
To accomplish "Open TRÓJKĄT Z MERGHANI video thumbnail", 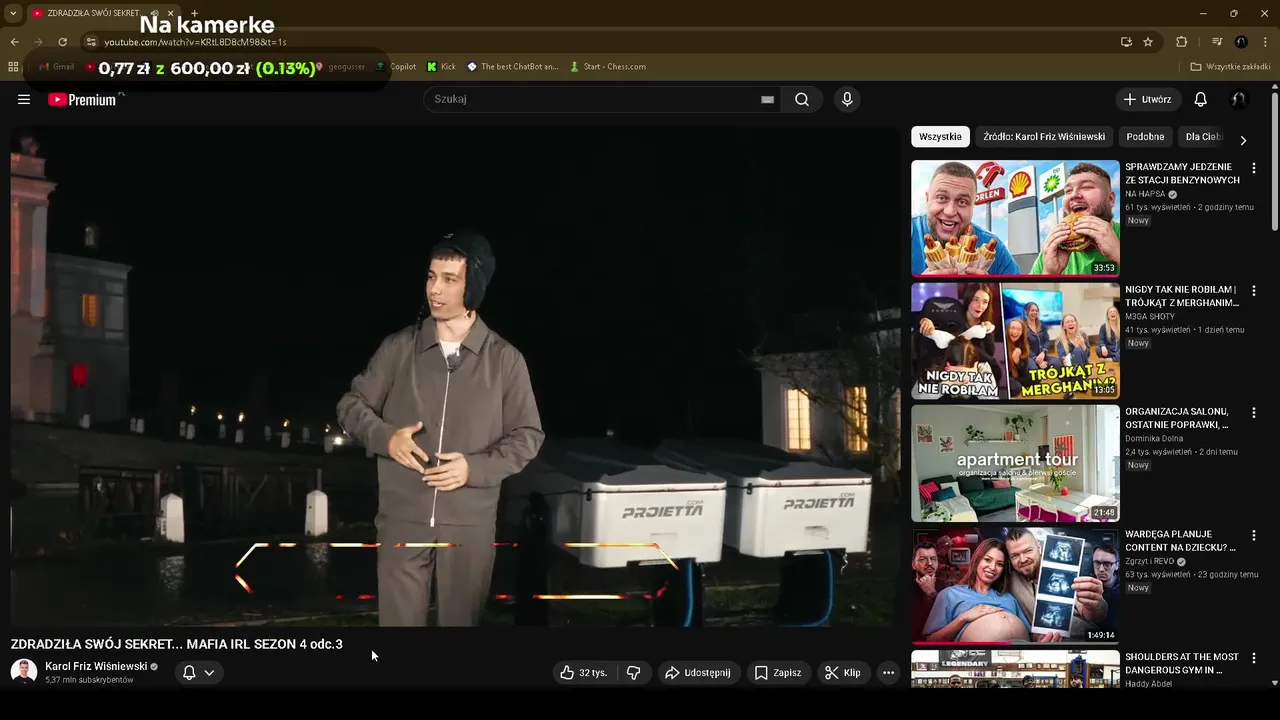I will coord(1015,341).
